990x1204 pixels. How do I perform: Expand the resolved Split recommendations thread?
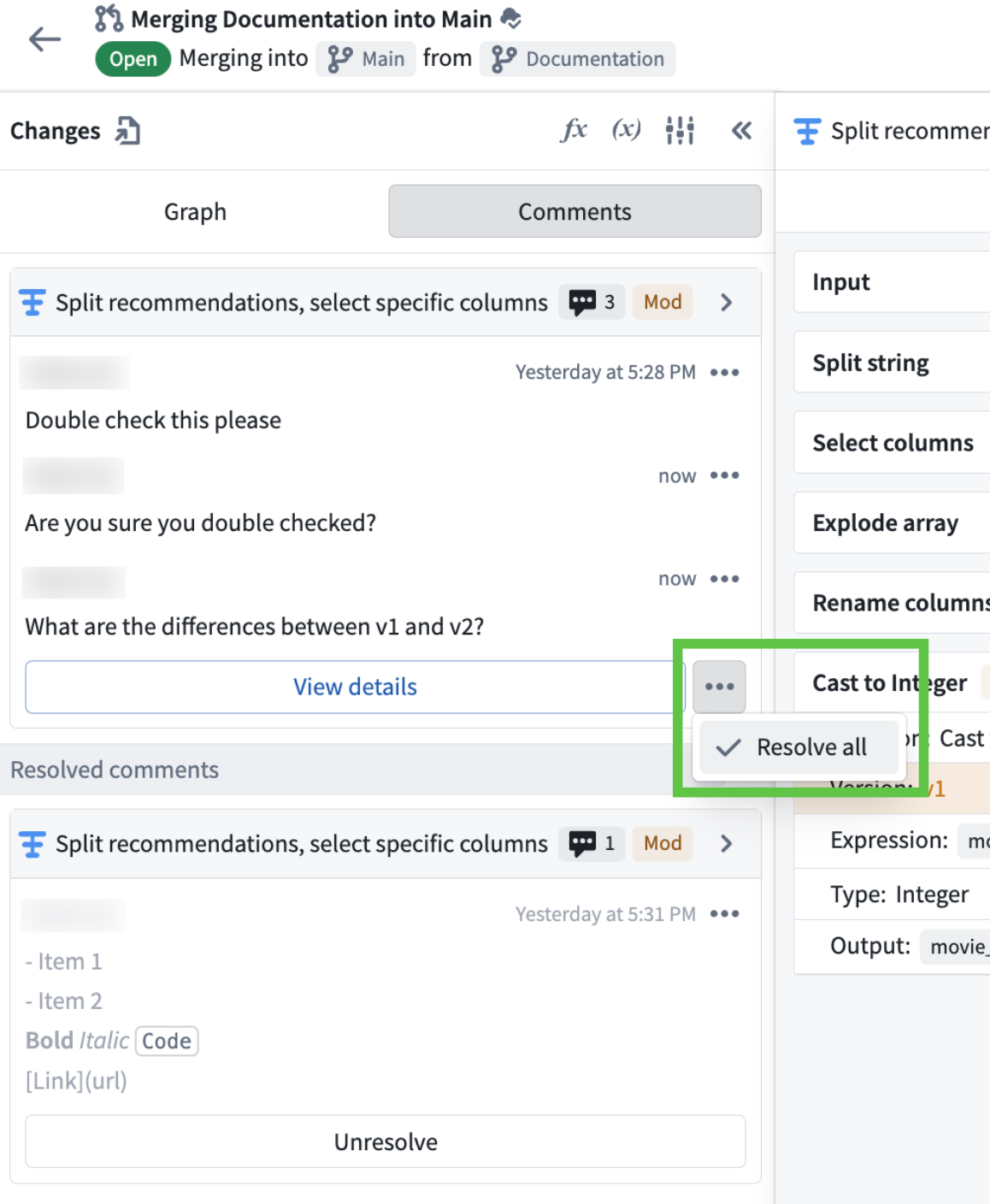tap(726, 844)
